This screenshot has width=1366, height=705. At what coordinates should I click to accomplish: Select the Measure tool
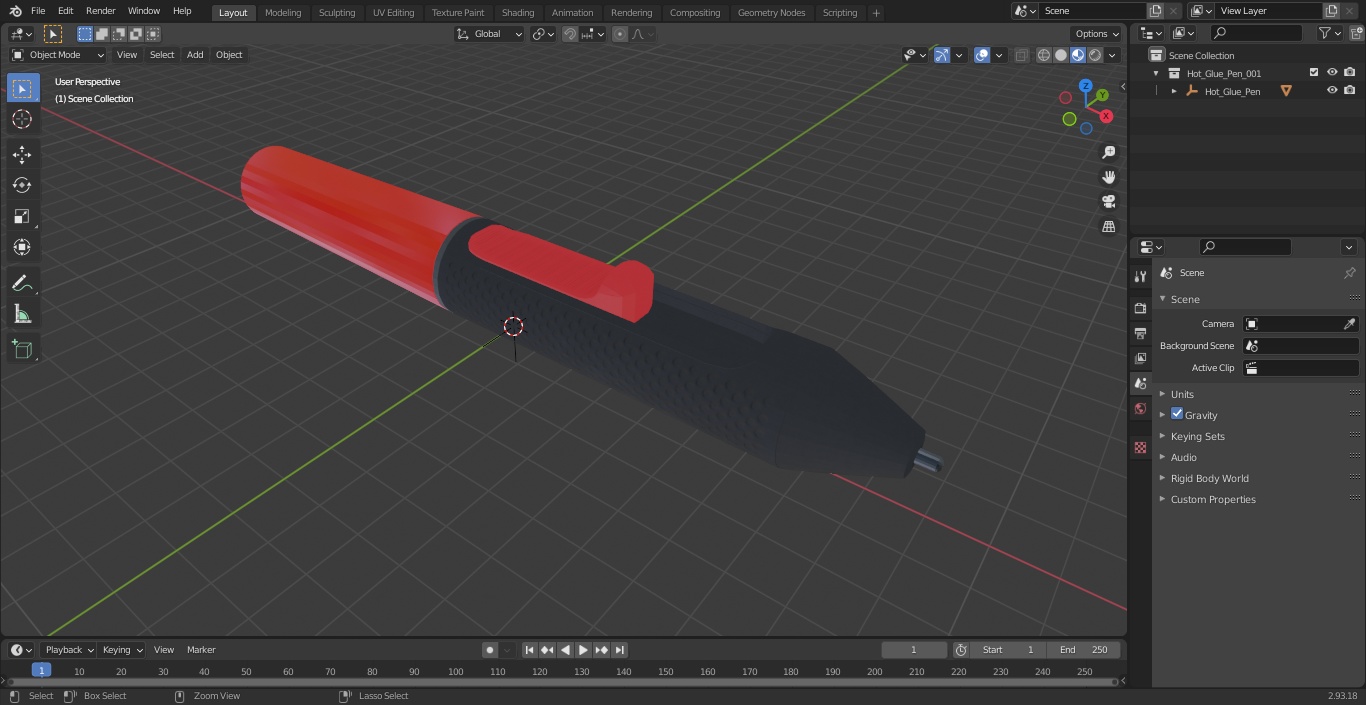22,315
